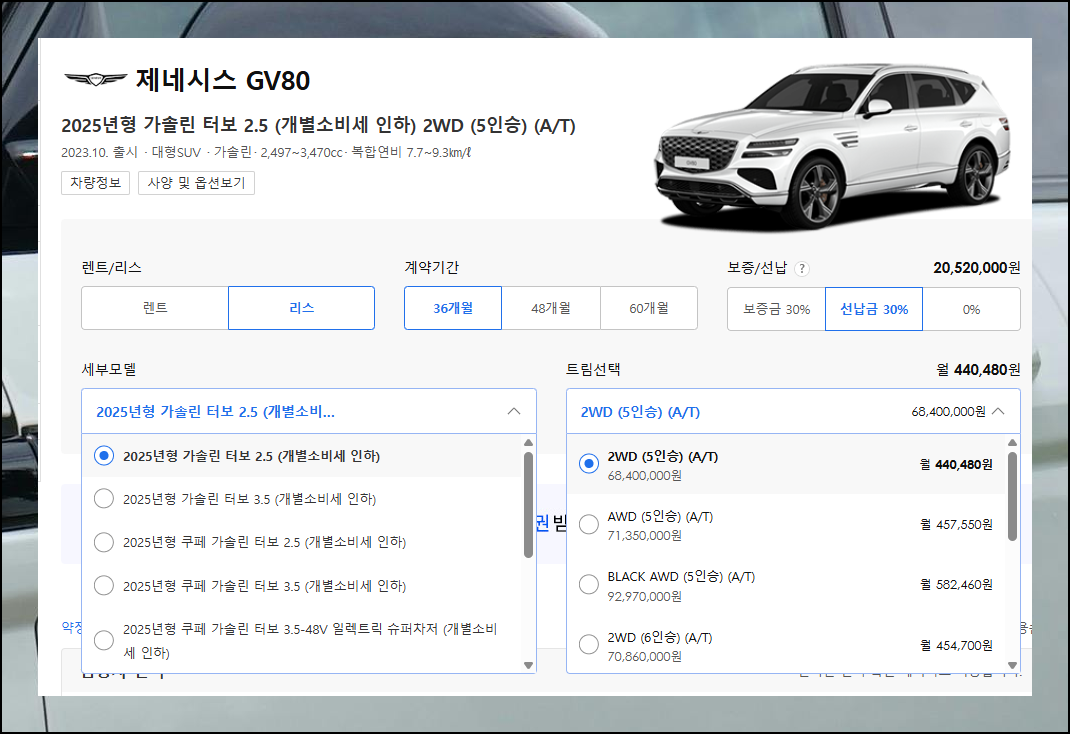Click the model list scrollbar thumb
The width and height of the screenshot is (1070, 734).
[x=528, y=505]
